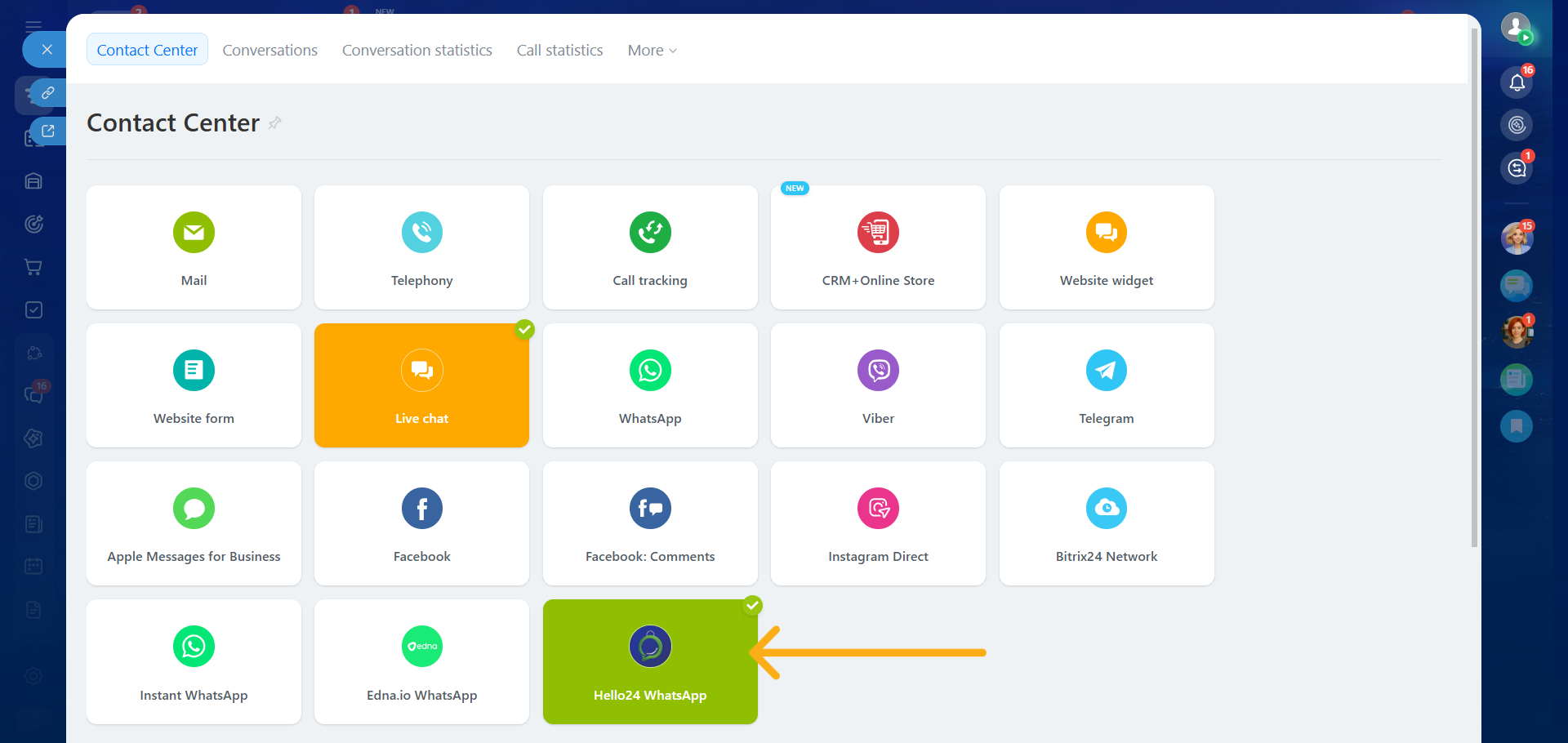
Task: Open the user profile avatar menu
Action: pos(1517,28)
